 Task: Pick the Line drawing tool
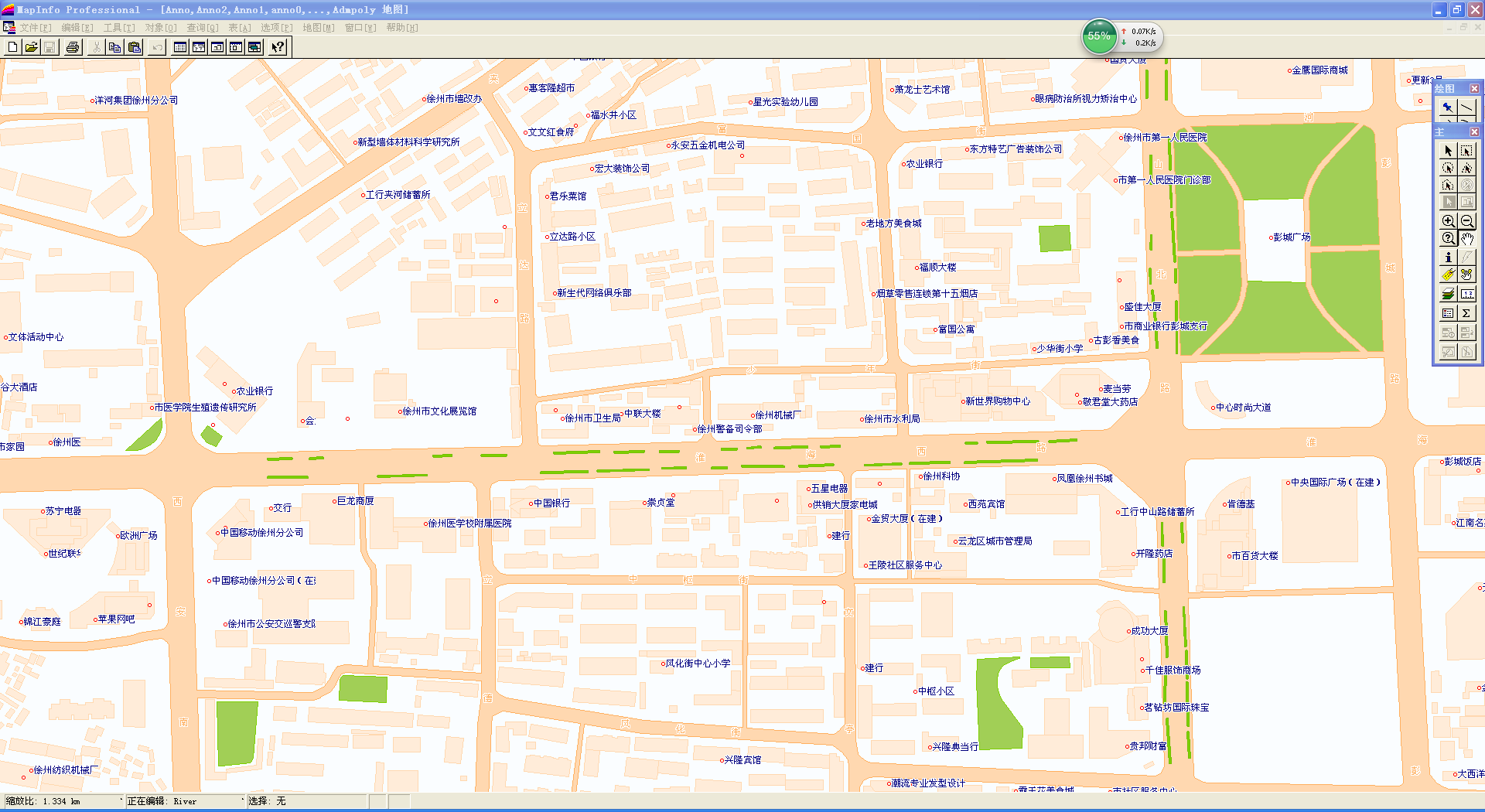point(1466,108)
